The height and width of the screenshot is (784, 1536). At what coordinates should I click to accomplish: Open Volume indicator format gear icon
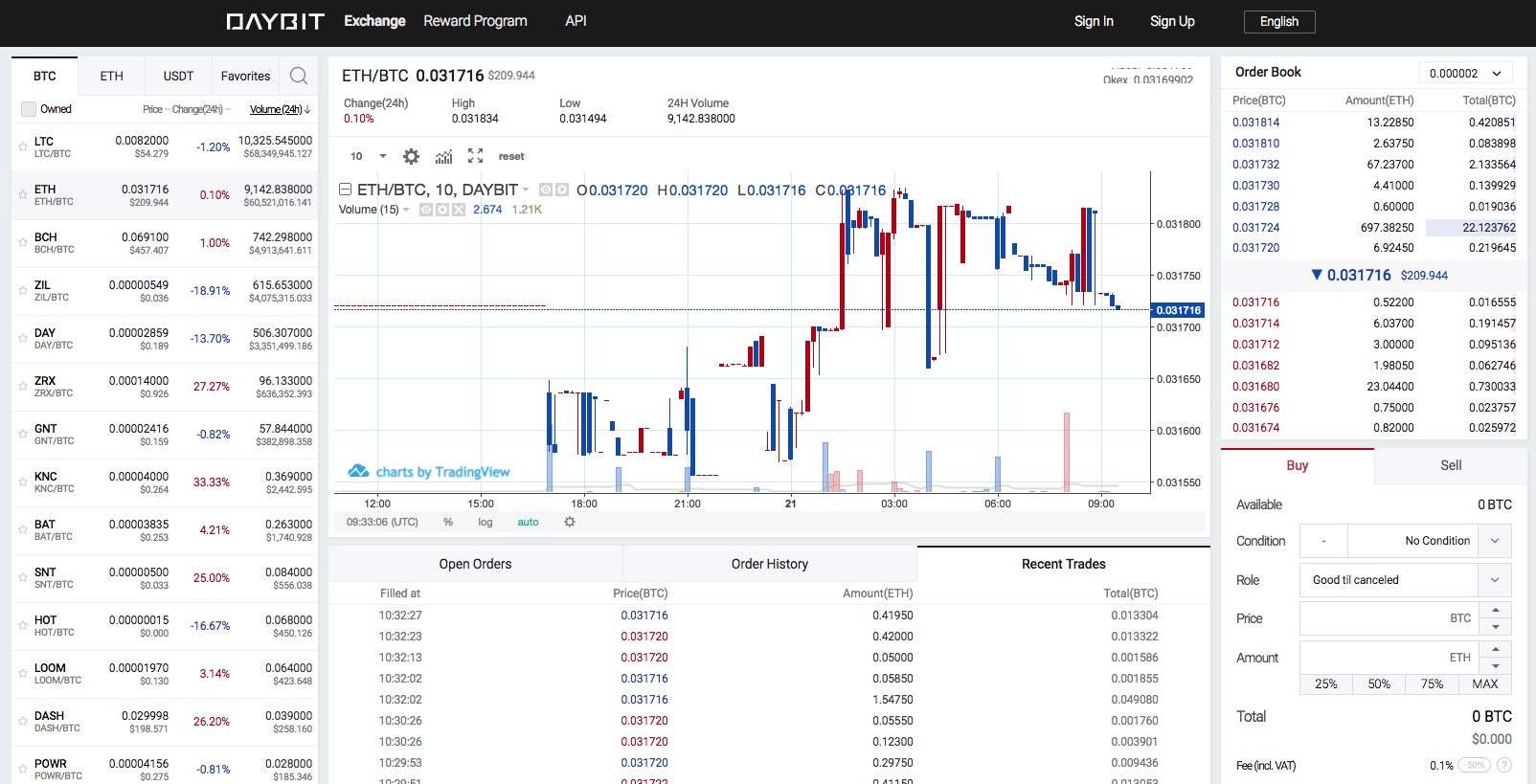[442, 210]
